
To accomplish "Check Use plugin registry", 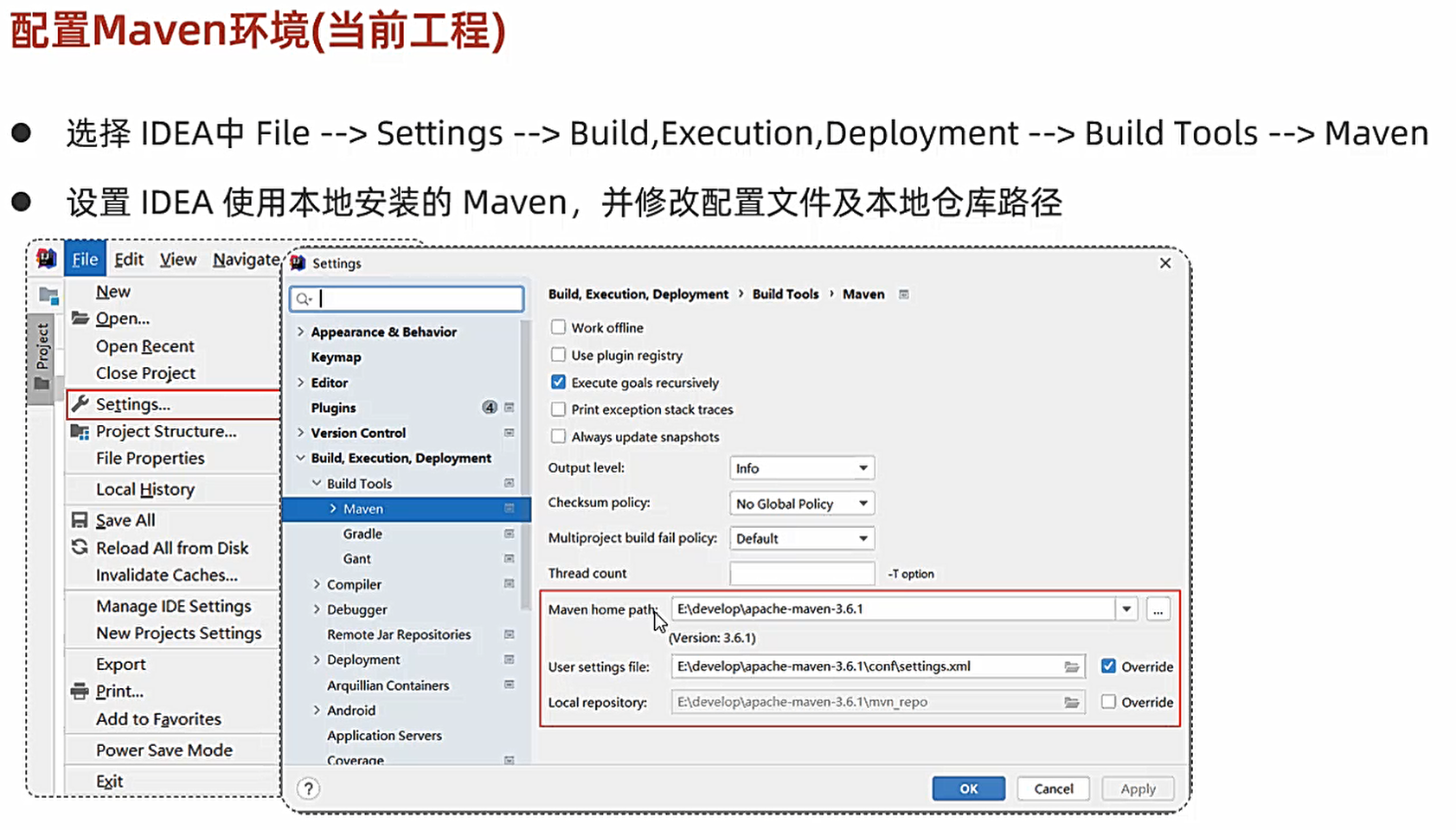I will coord(558,355).
